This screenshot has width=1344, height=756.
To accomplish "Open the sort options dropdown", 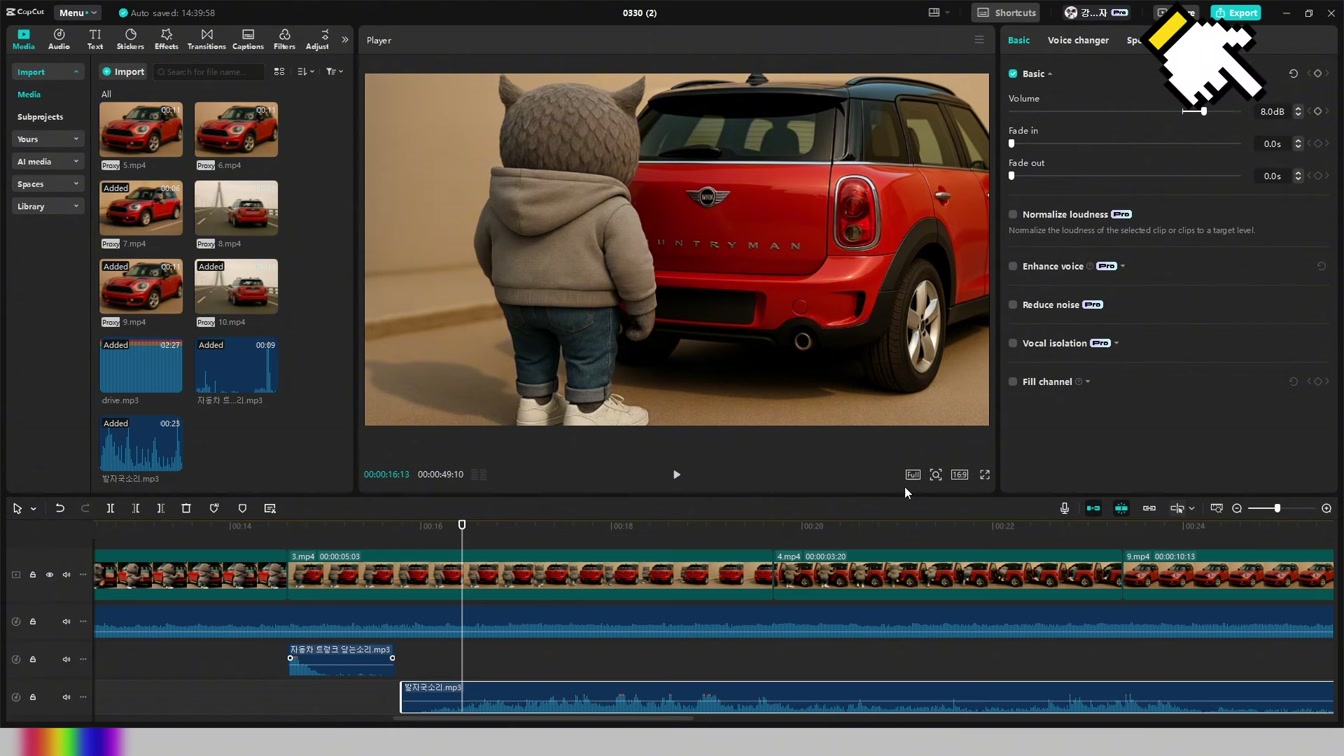I will coord(306,72).
